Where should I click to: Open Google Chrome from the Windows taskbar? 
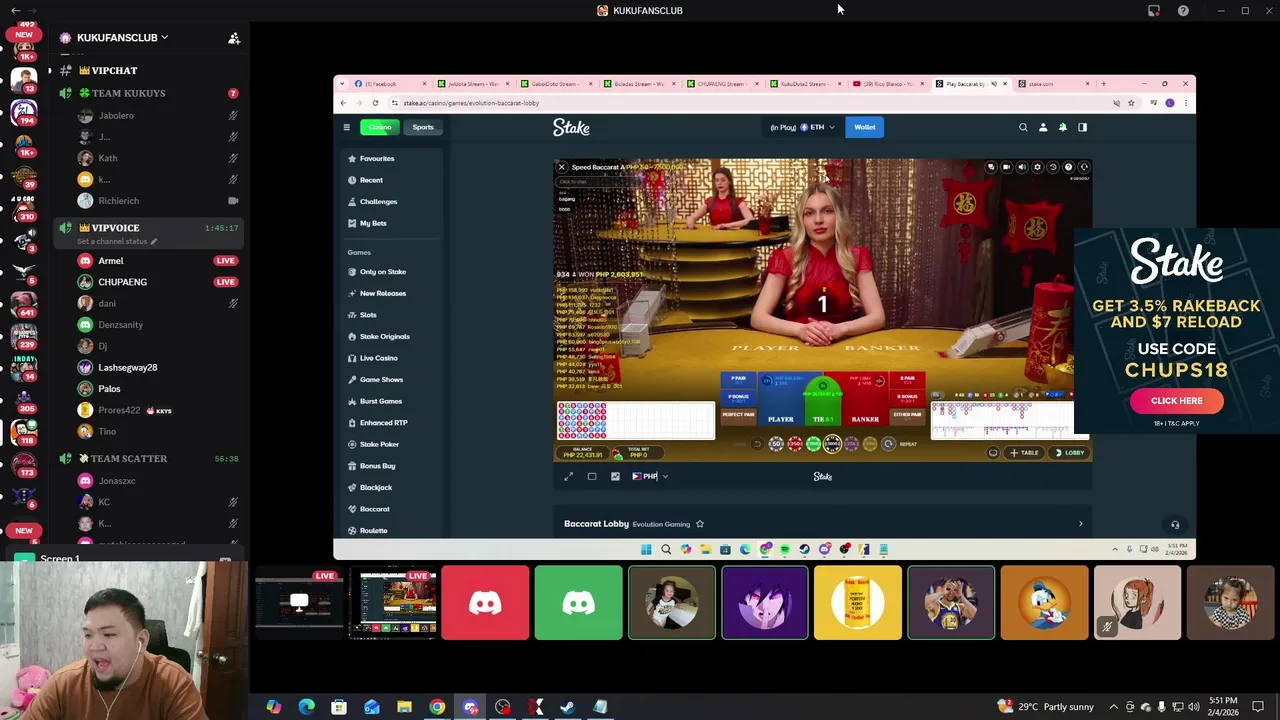tap(437, 707)
